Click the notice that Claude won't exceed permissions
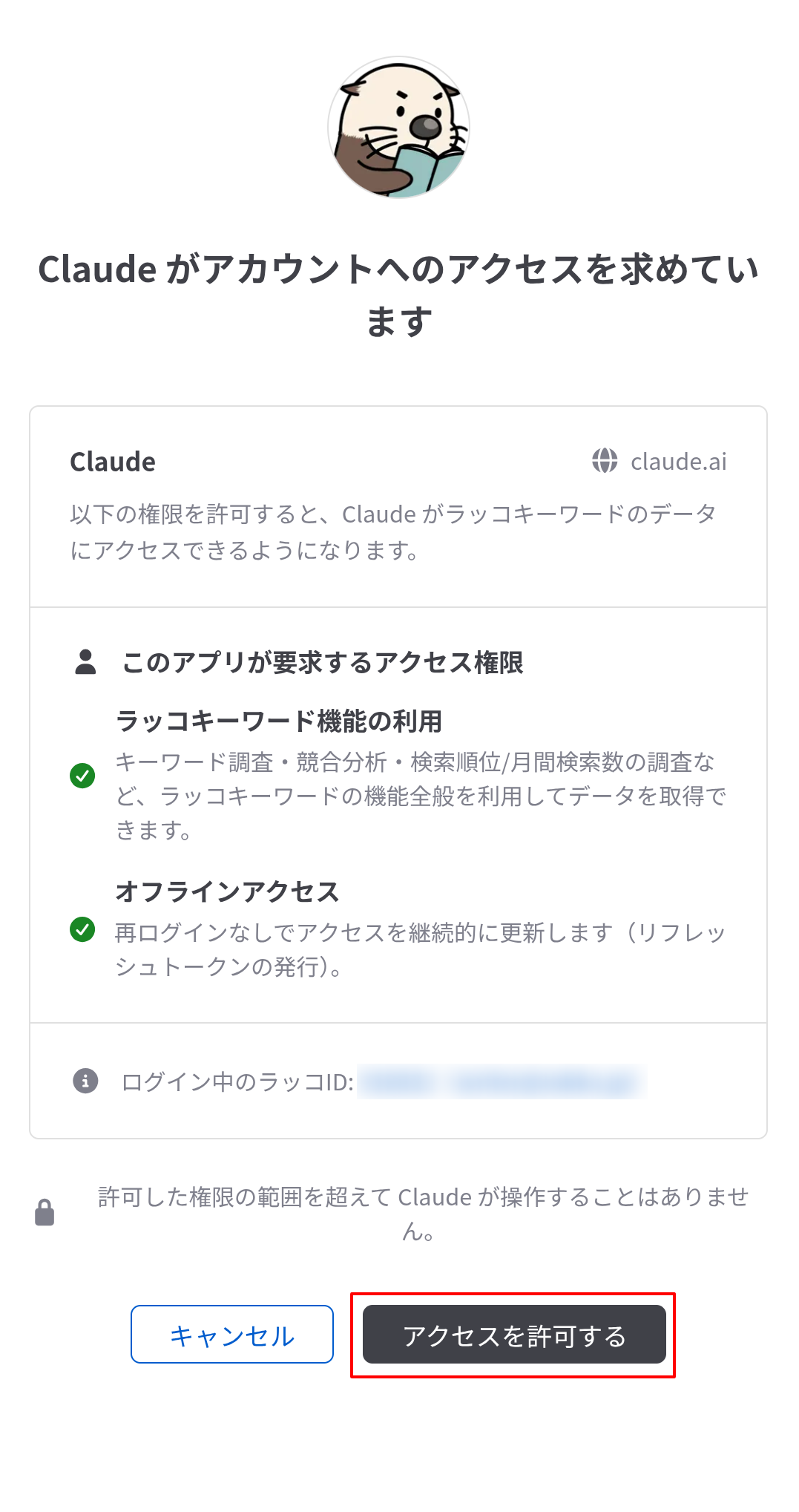This screenshot has width=799, height=1512. click(423, 1214)
